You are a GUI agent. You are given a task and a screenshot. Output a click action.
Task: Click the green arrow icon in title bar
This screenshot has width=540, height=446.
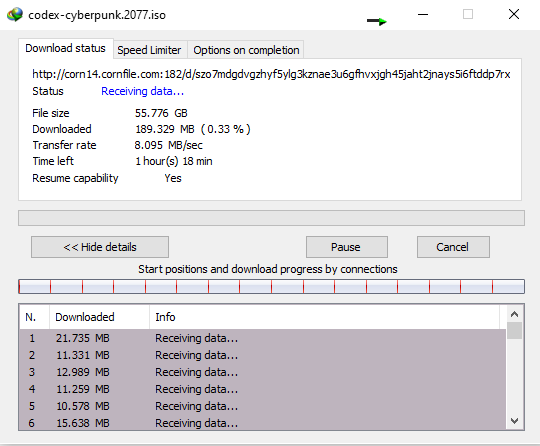(x=377, y=22)
